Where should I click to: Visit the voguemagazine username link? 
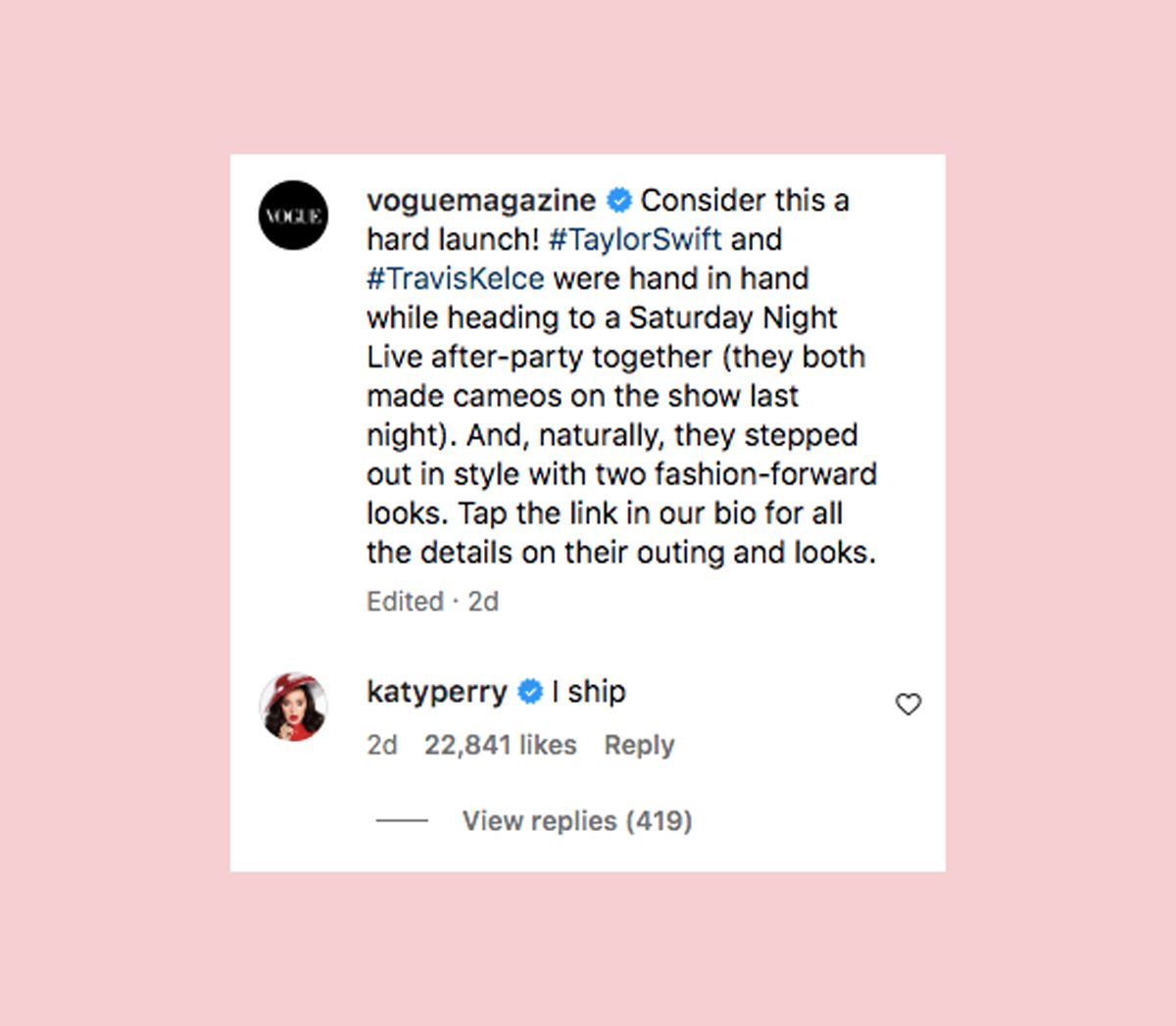[x=481, y=201]
